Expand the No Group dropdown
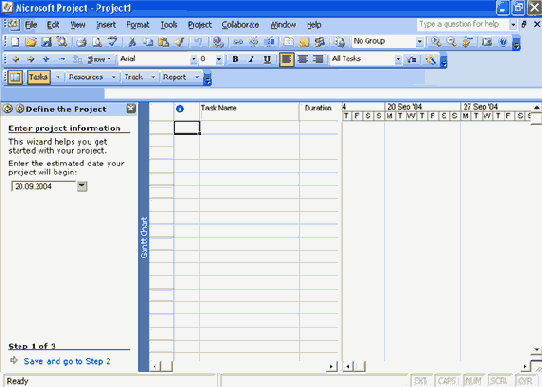This screenshot has height=387, width=542. [419, 42]
